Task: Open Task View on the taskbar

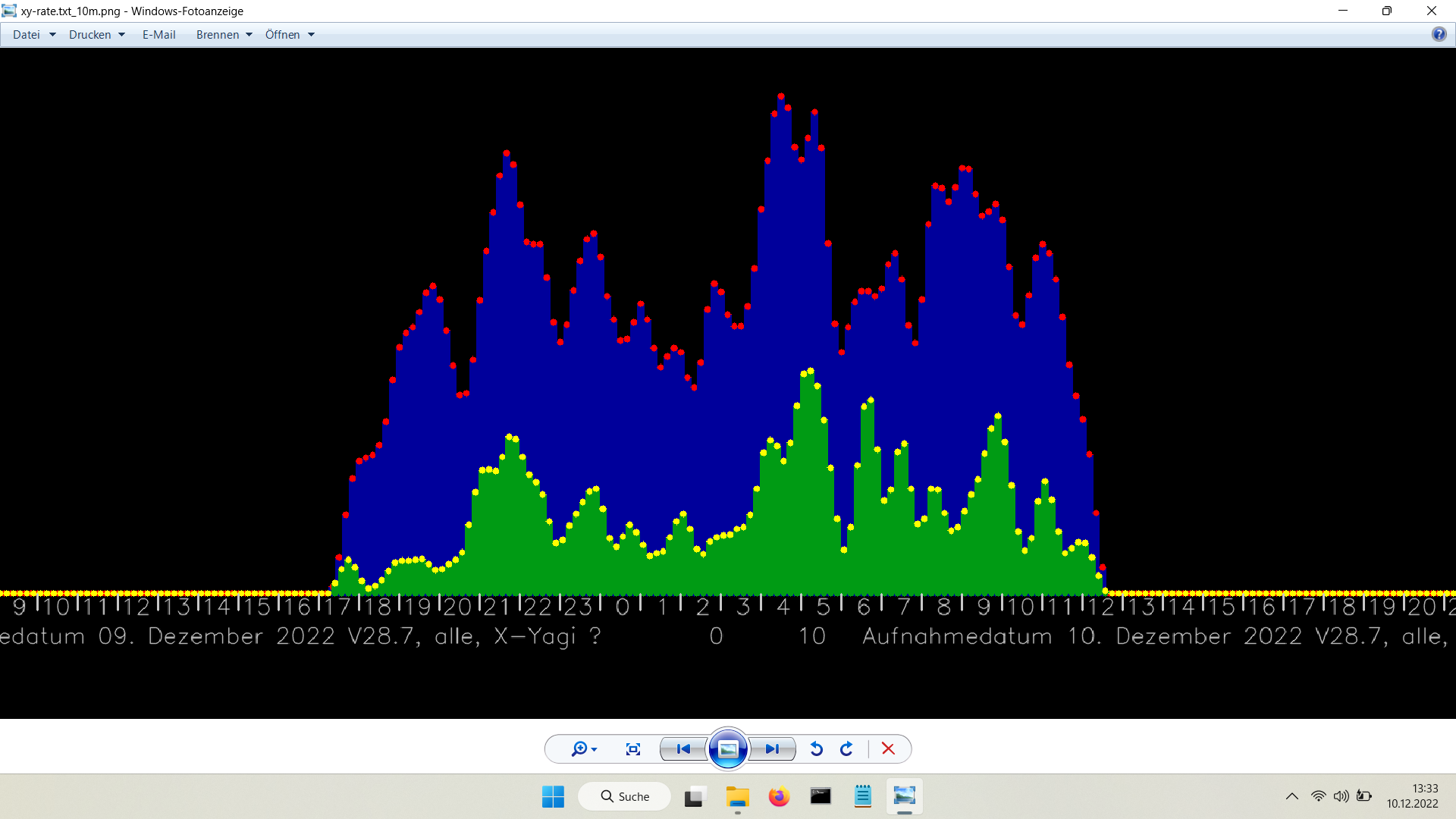Action: point(695,797)
